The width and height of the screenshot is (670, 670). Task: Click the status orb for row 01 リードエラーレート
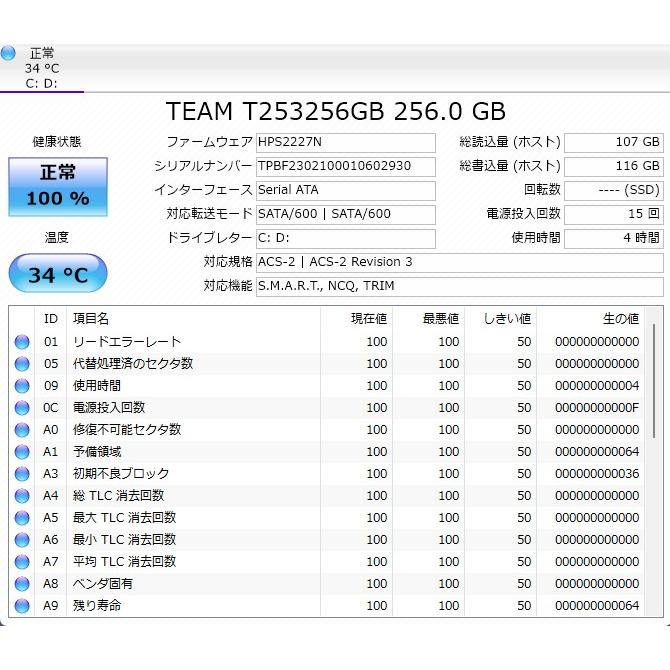pos(22,342)
